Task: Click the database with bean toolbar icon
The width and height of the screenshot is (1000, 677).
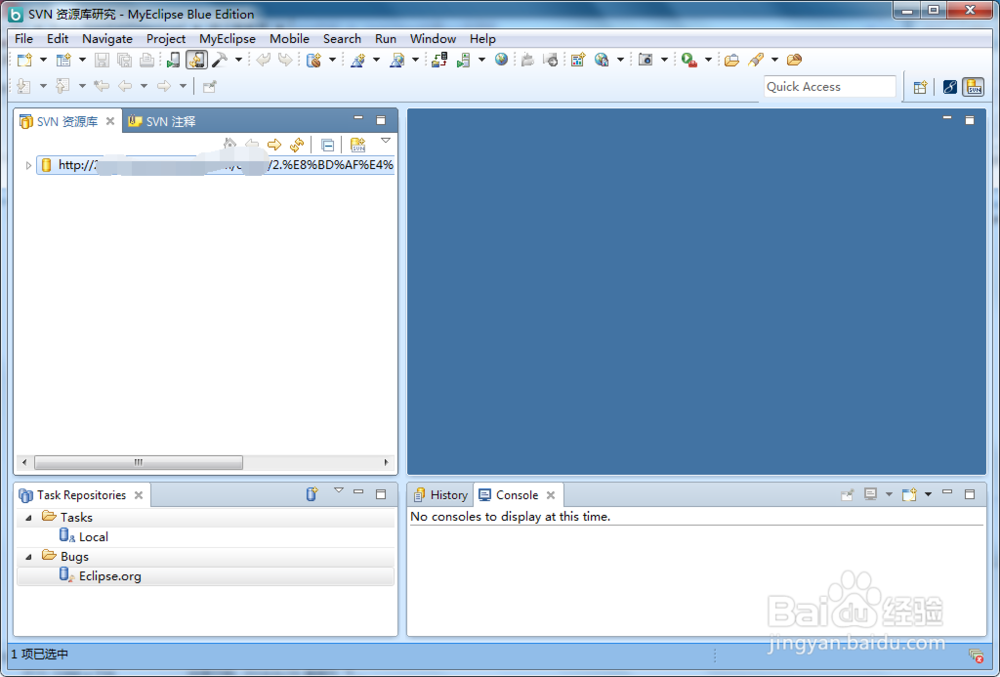Action: click(313, 60)
